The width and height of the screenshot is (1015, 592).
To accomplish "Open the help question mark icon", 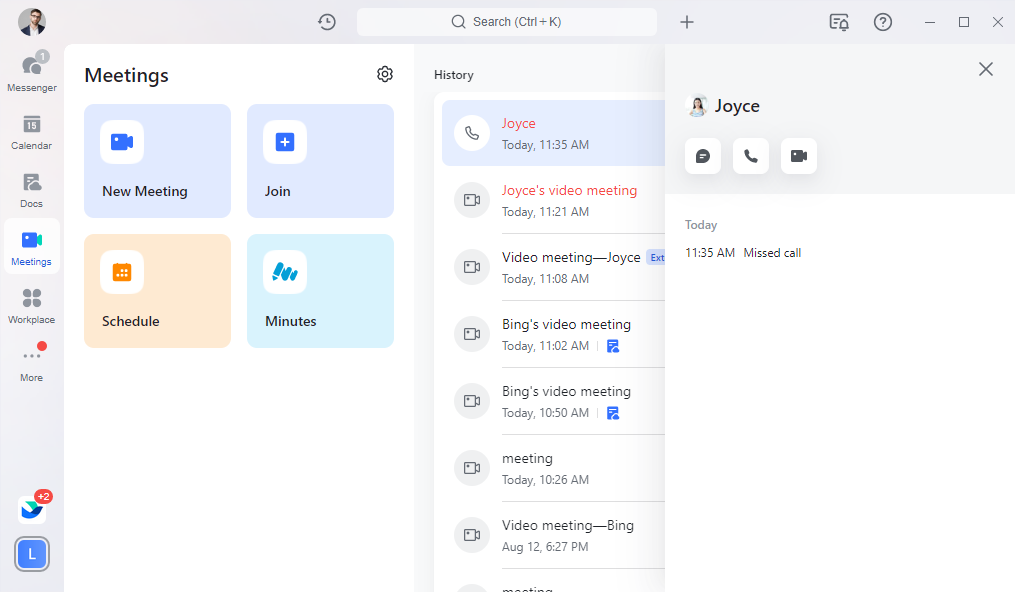I will [883, 22].
